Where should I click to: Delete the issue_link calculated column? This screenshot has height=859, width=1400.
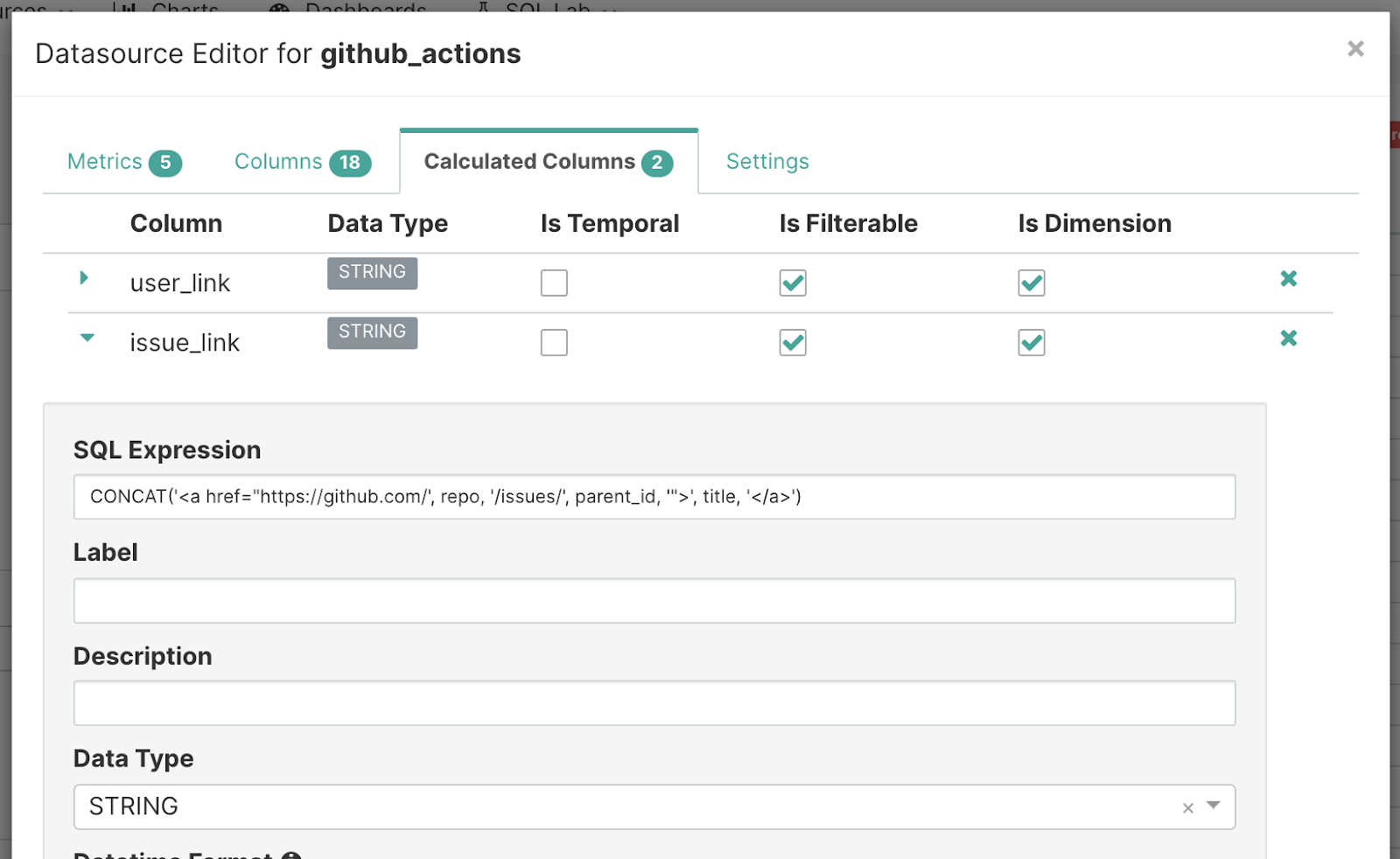1288,339
